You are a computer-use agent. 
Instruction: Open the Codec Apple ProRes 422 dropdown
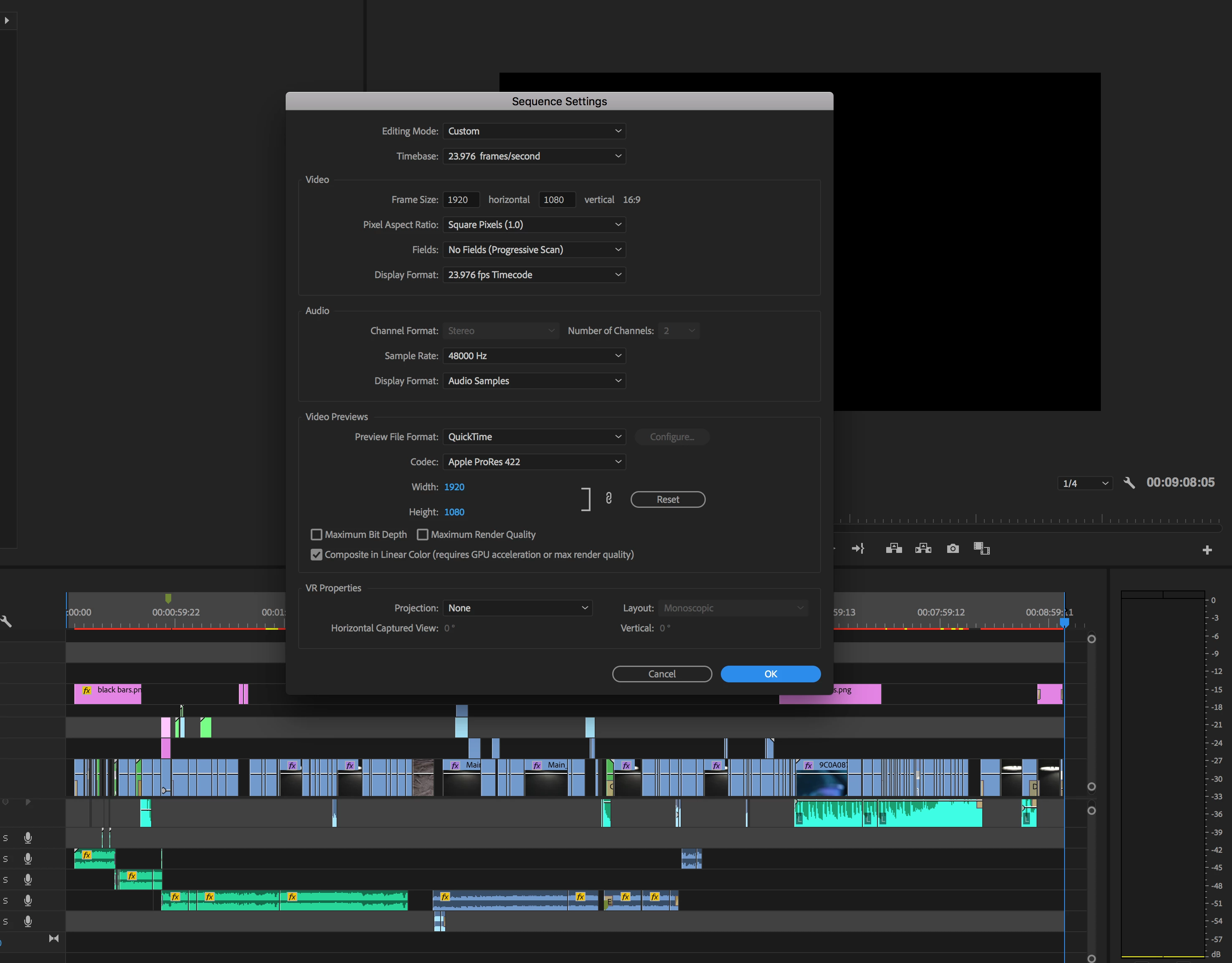point(534,462)
